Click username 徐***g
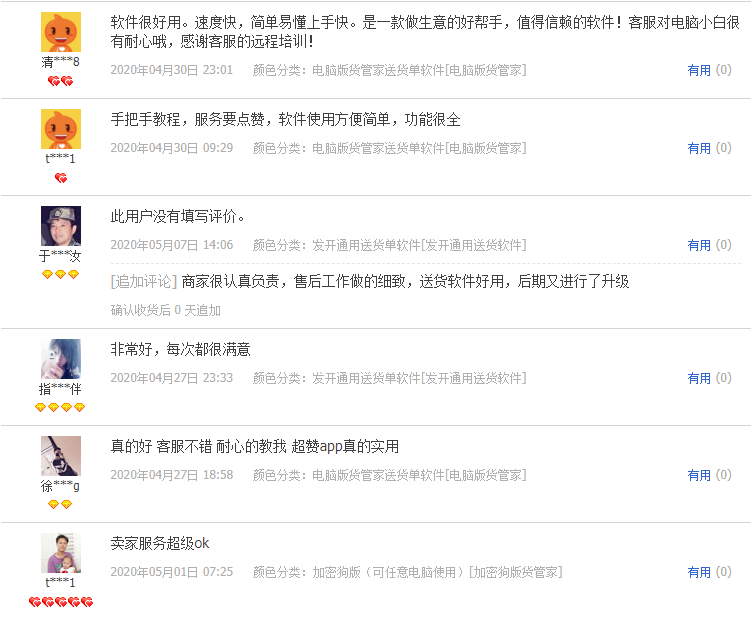Viewport: 754px width, 618px height. pos(61,486)
